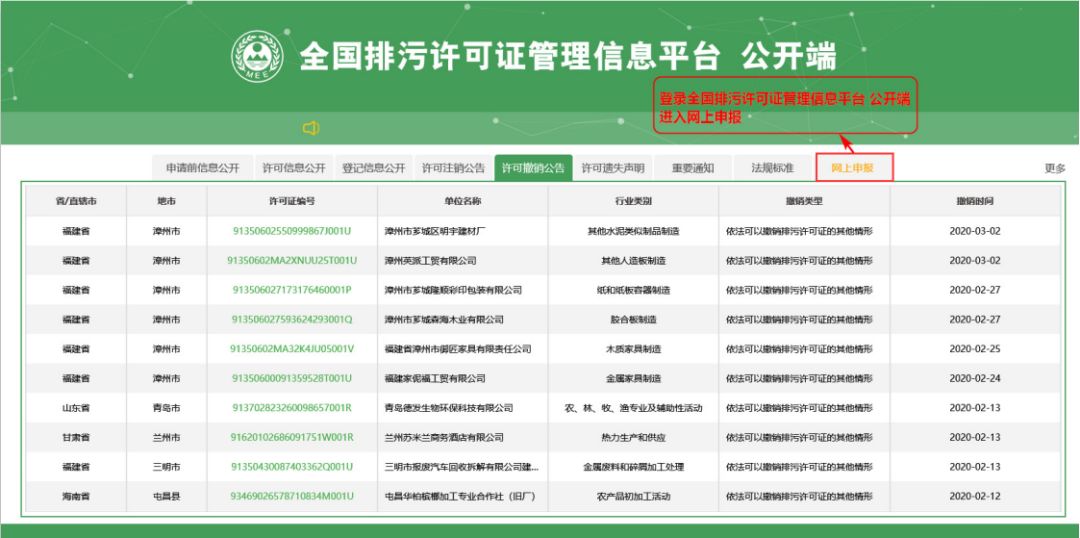Click the 许可证编号 column header
Image resolution: width=1080 pixels, height=538 pixels.
point(292,201)
